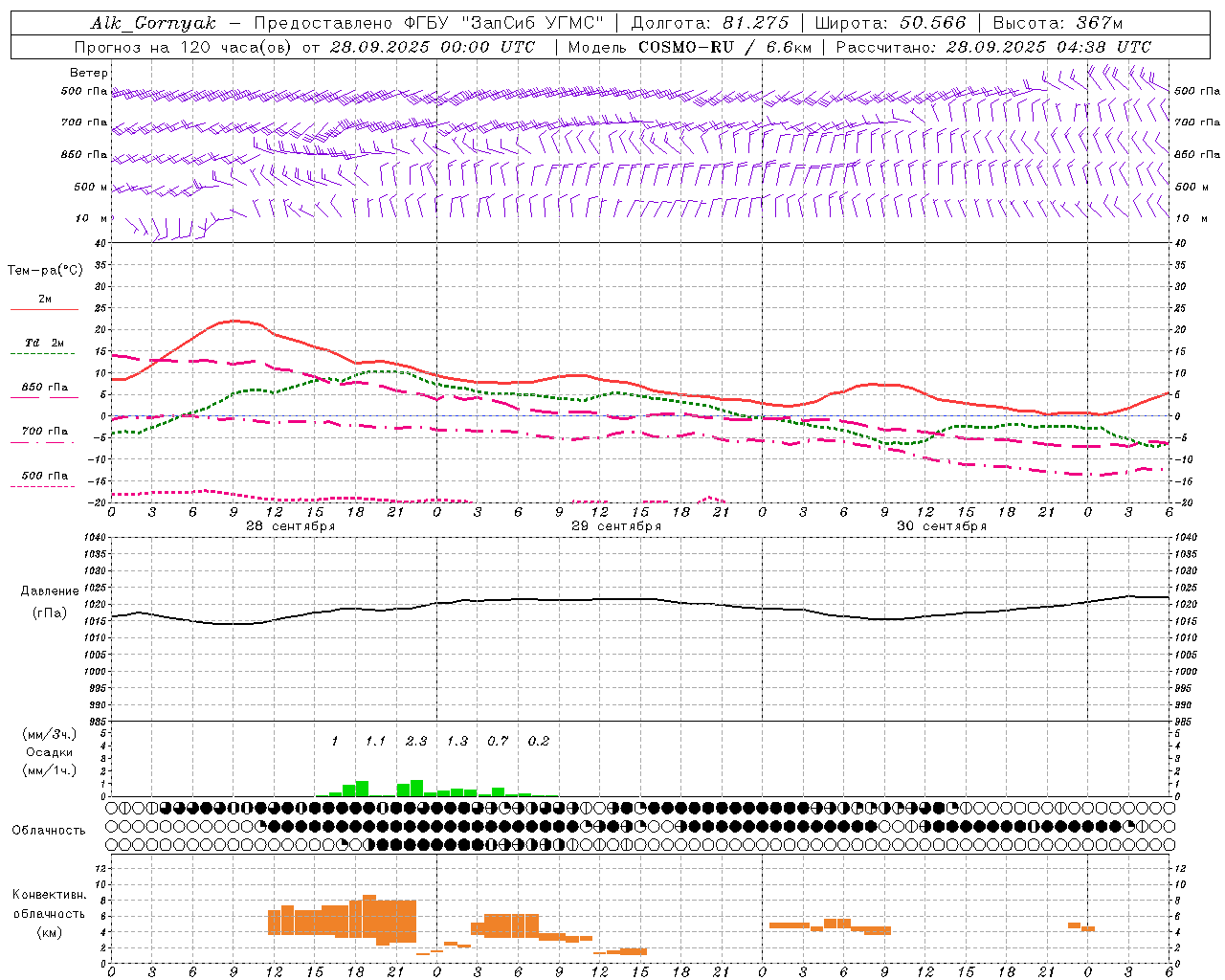The image size is (1225, 980).
Task: Select dashed line sample under Td 2м legend
Action: pos(44,354)
